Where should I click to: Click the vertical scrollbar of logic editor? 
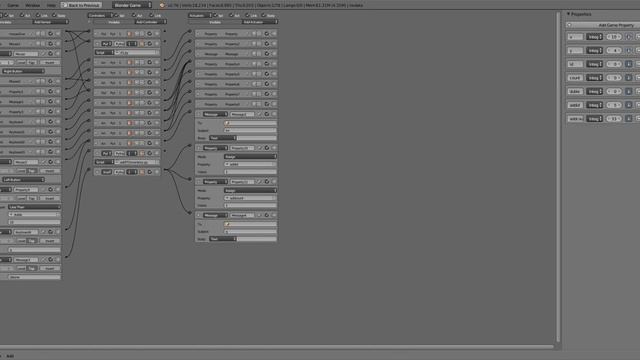pos(558,178)
